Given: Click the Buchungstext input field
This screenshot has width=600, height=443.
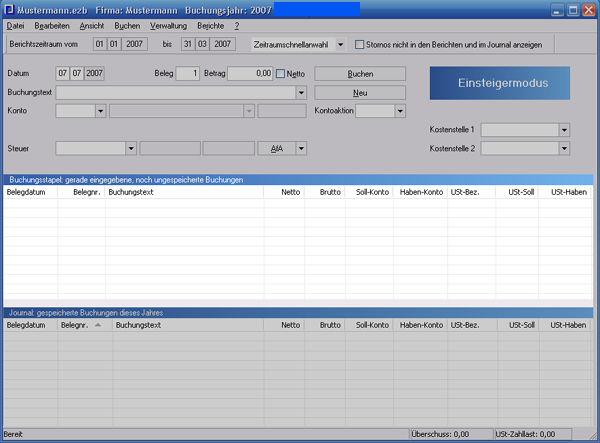Looking at the screenshot, I should 176,93.
